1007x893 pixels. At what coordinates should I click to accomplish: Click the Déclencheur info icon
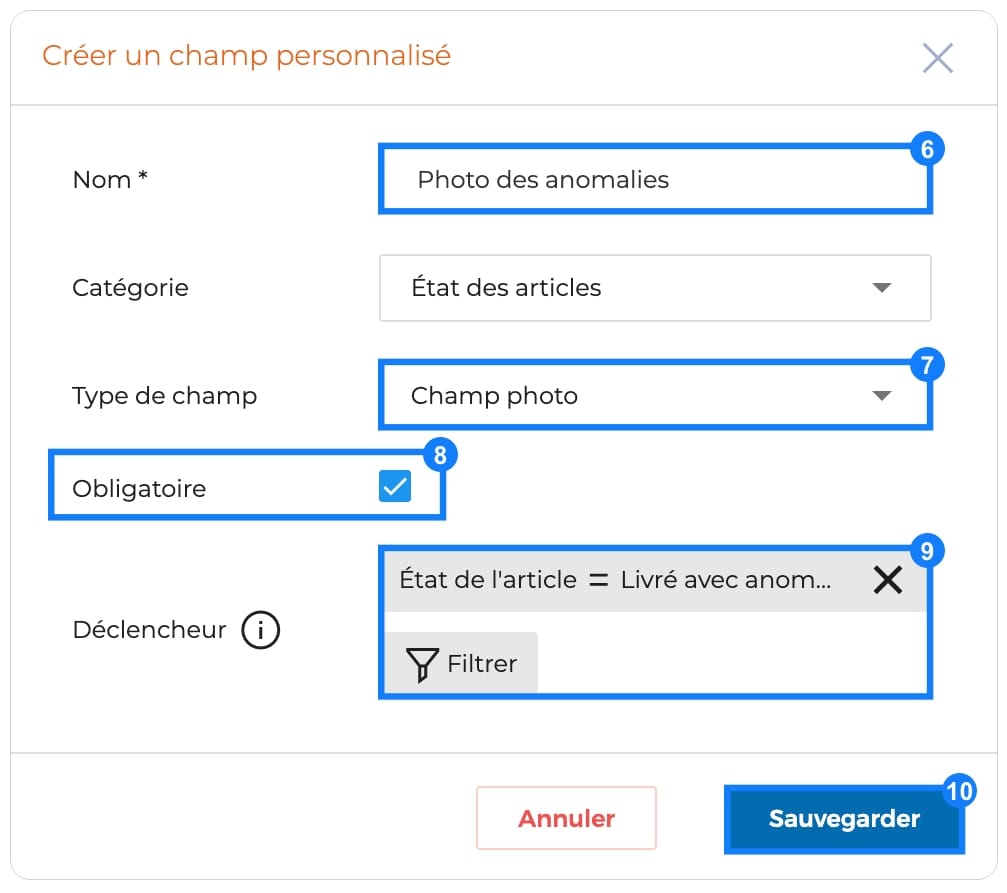pos(260,630)
